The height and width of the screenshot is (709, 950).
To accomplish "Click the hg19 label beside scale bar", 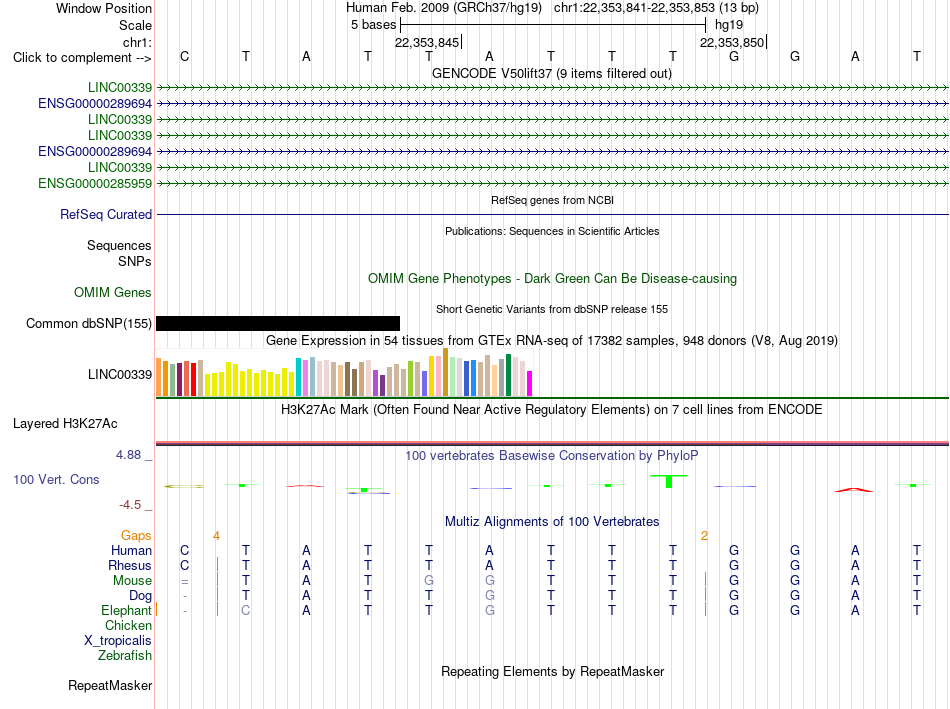I will pos(729,25).
